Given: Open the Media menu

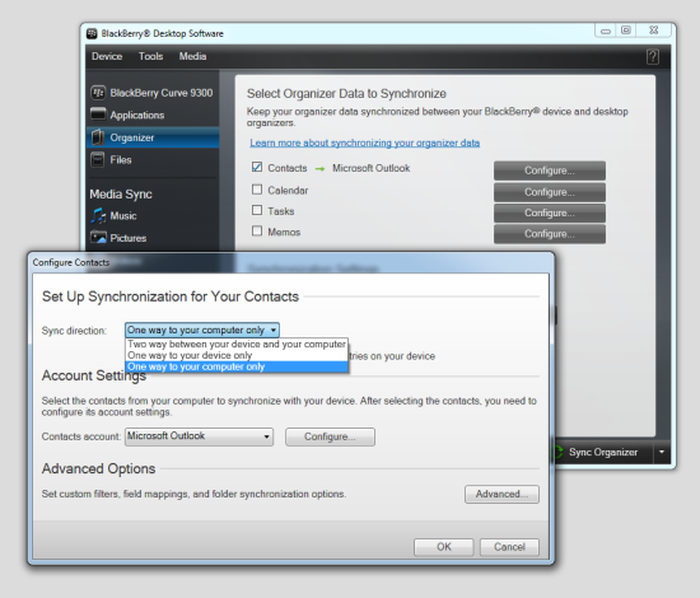Looking at the screenshot, I should point(192,56).
